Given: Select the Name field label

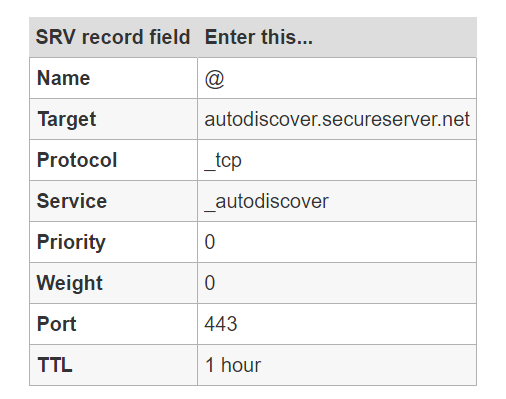Looking at the screenshot, I should (x=63, y=78).
